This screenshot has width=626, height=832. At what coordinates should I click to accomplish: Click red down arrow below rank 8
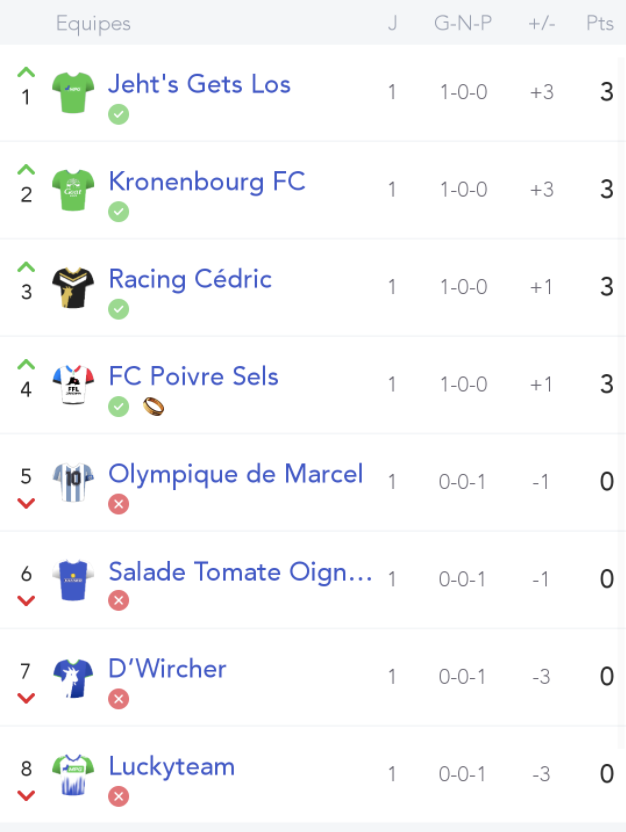click(26, 795)
